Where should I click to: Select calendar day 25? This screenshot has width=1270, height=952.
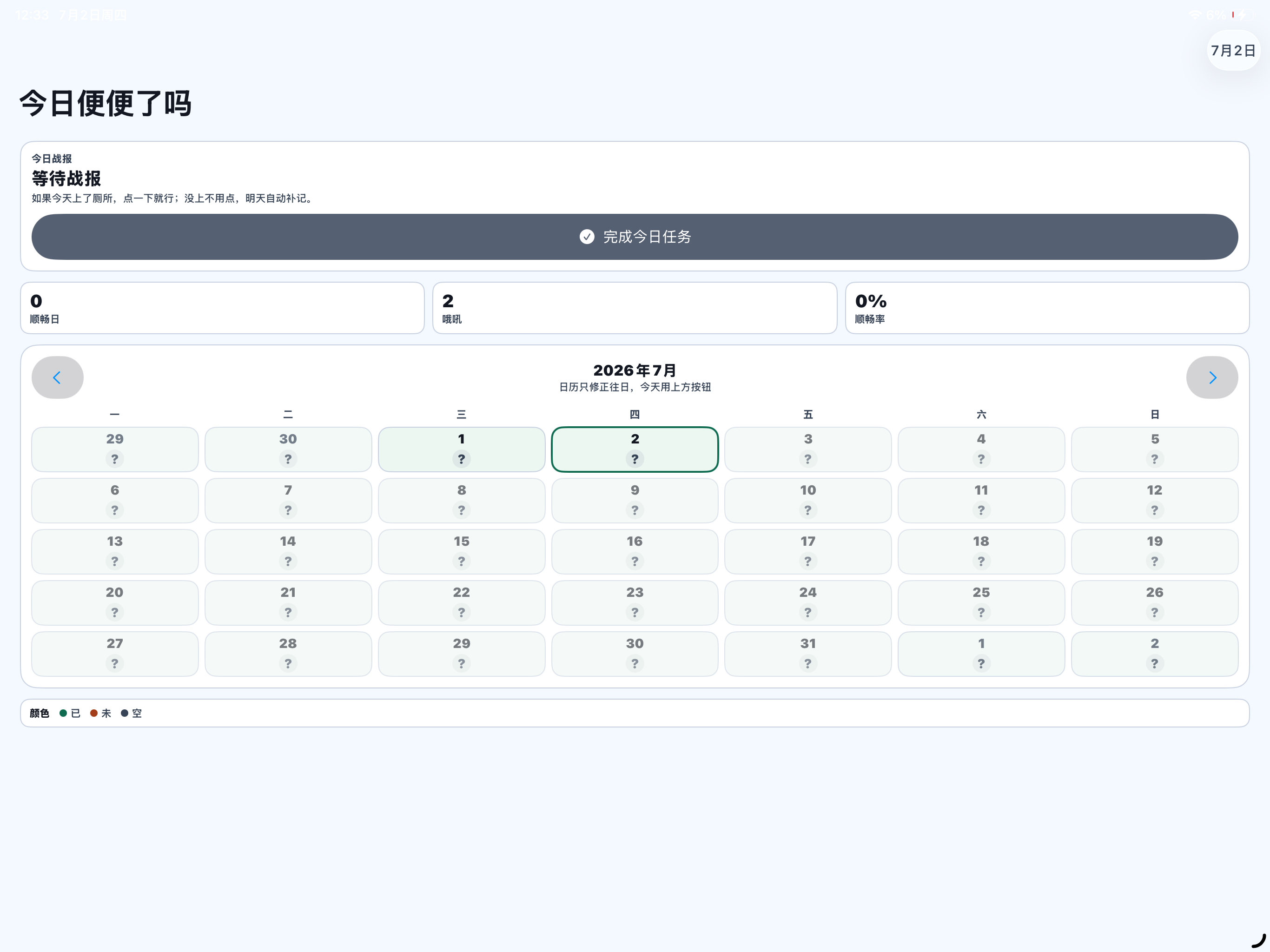pyautogui.click(x=981, y=602)
